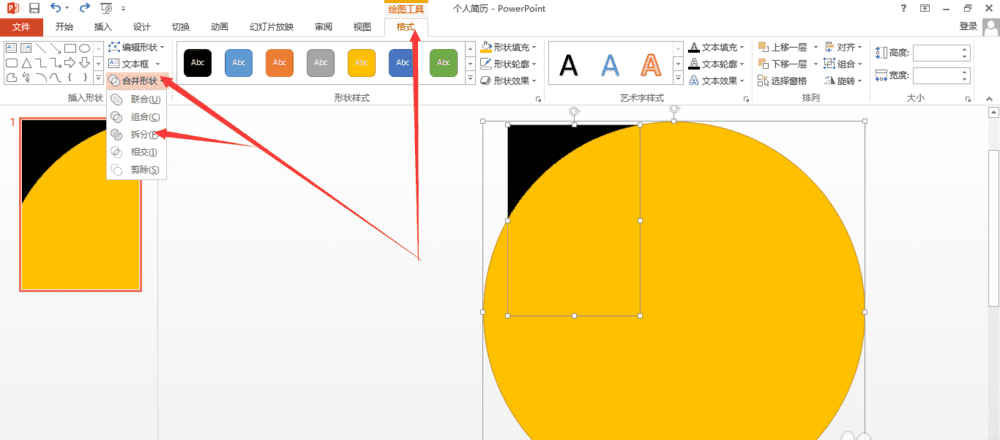Screen dimensions: 1000x440
Task: Apply the yellow Abc shape style
Action: (361, 62)
